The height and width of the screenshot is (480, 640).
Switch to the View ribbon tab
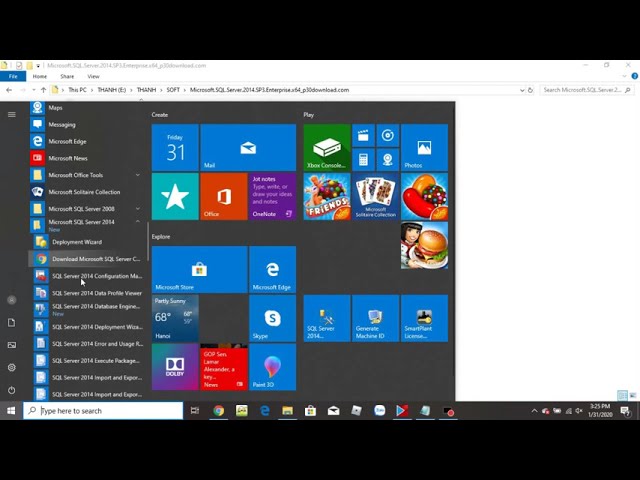pos(93,76)
